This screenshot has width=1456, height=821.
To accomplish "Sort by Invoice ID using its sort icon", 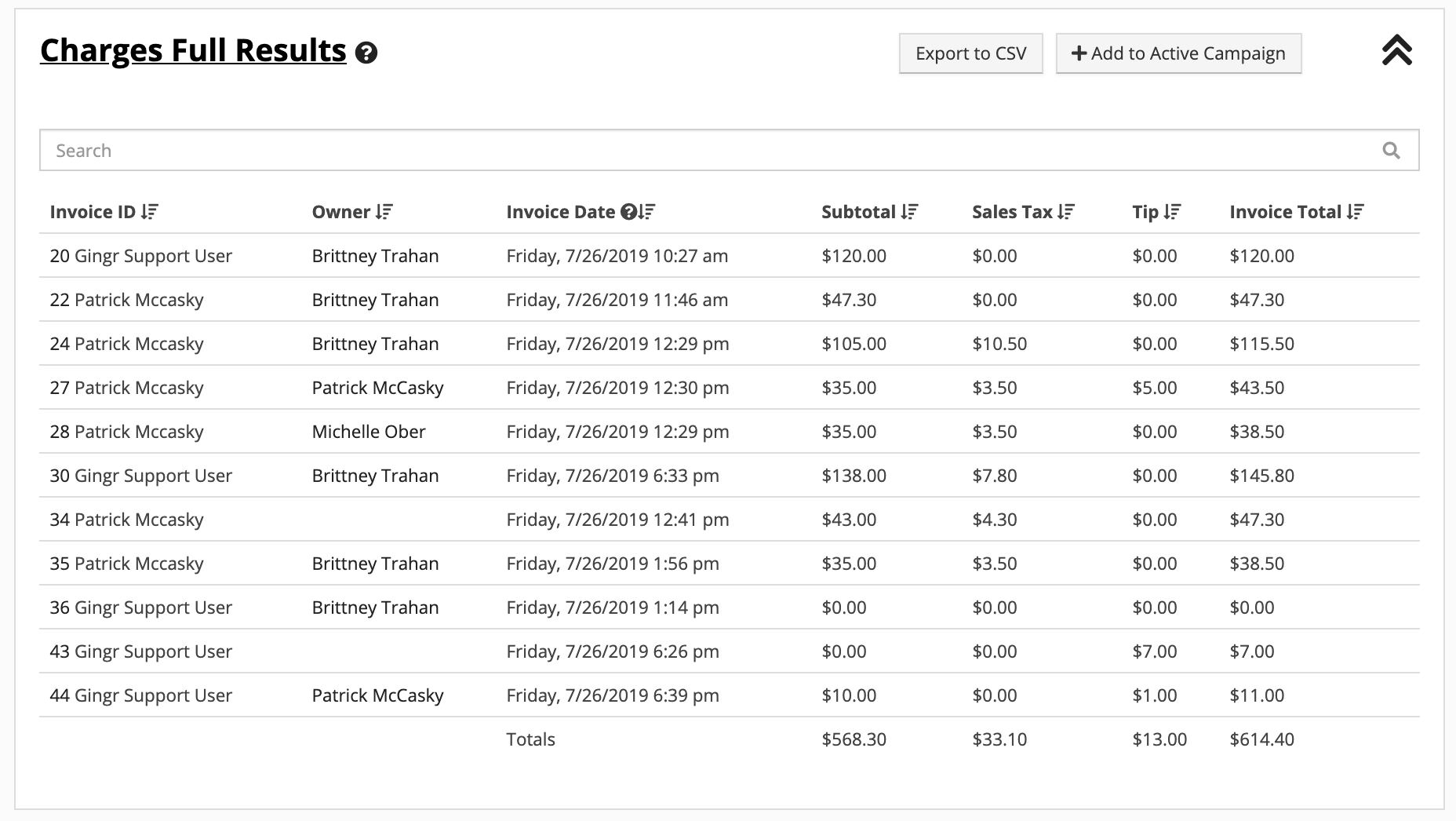I will [150, 212].
